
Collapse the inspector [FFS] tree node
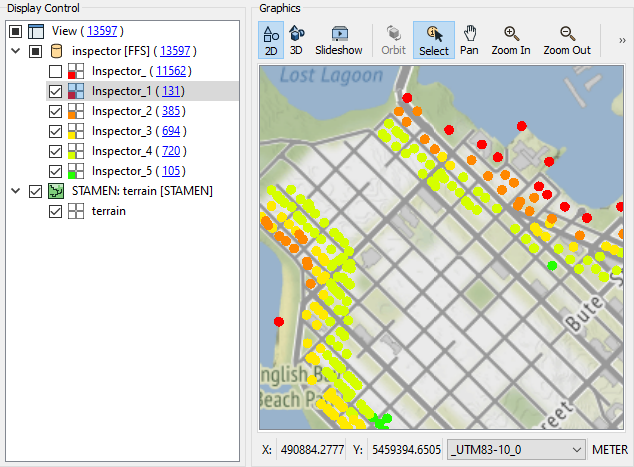click(15, 51)
